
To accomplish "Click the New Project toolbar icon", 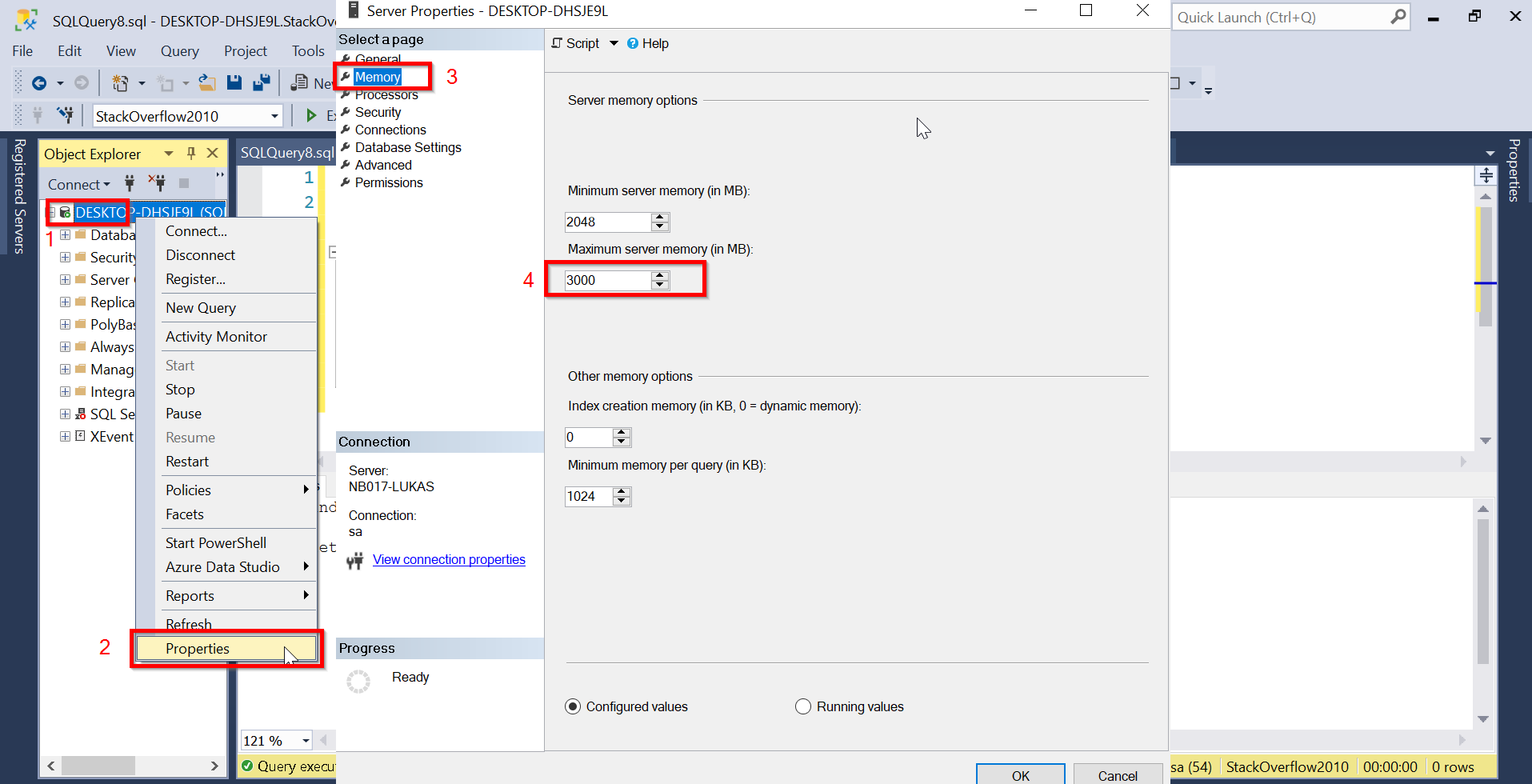I will [x=120, y=83].
